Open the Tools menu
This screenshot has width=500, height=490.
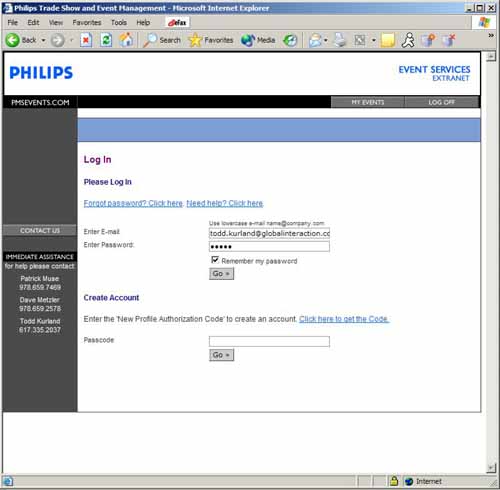tap(119, 22)
